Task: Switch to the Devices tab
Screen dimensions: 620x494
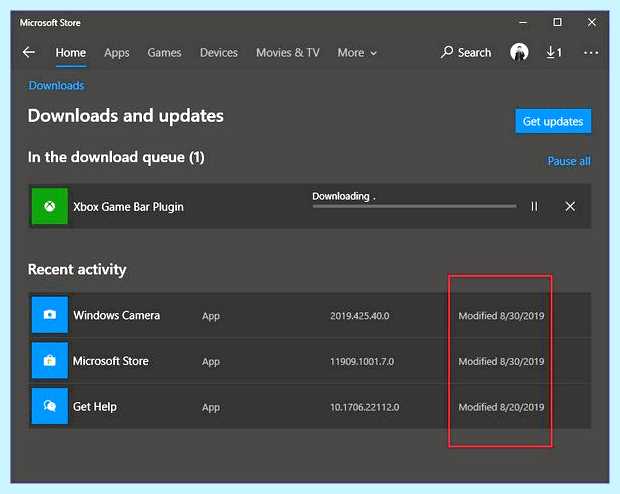Action: pos(219,53)
